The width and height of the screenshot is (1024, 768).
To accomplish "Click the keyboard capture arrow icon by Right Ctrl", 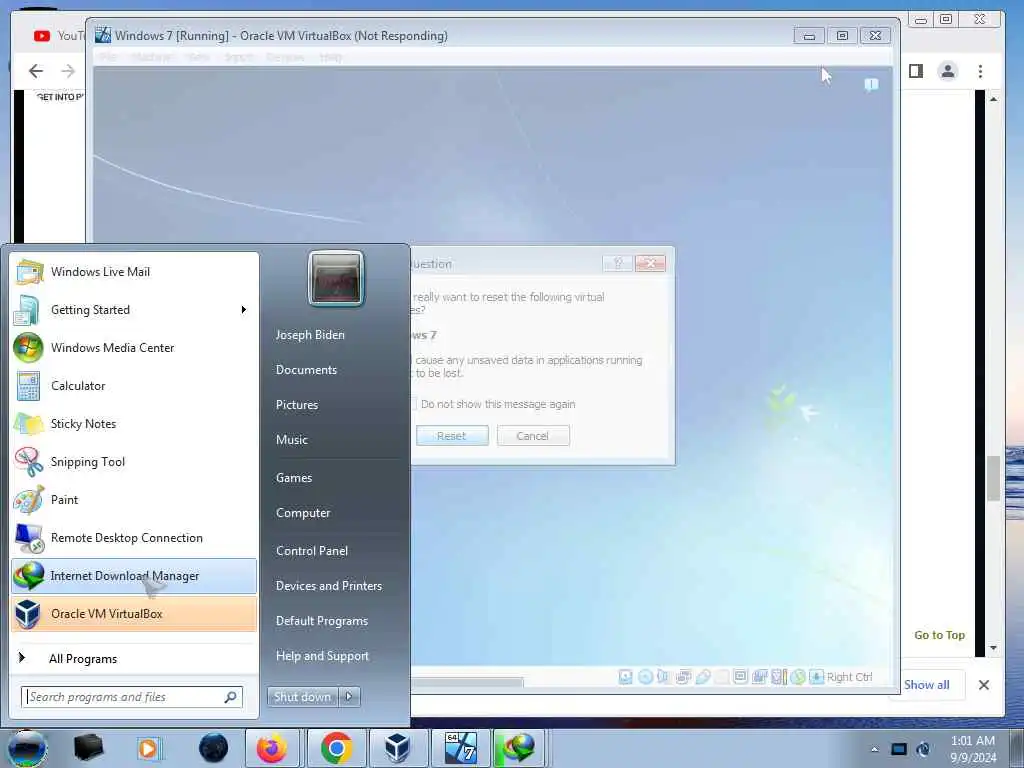I will (x=816, y=677).
